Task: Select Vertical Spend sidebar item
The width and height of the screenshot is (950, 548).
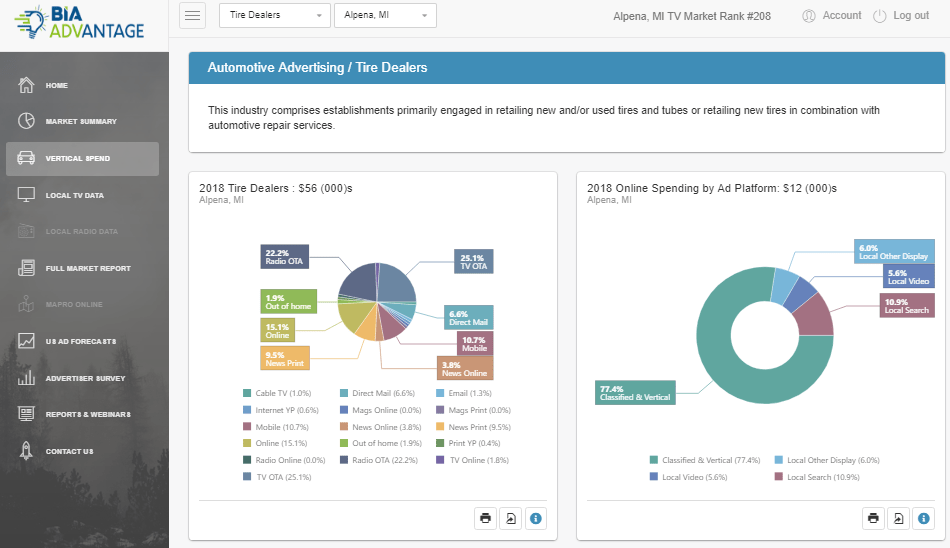Action: click(x=82, y=159)
